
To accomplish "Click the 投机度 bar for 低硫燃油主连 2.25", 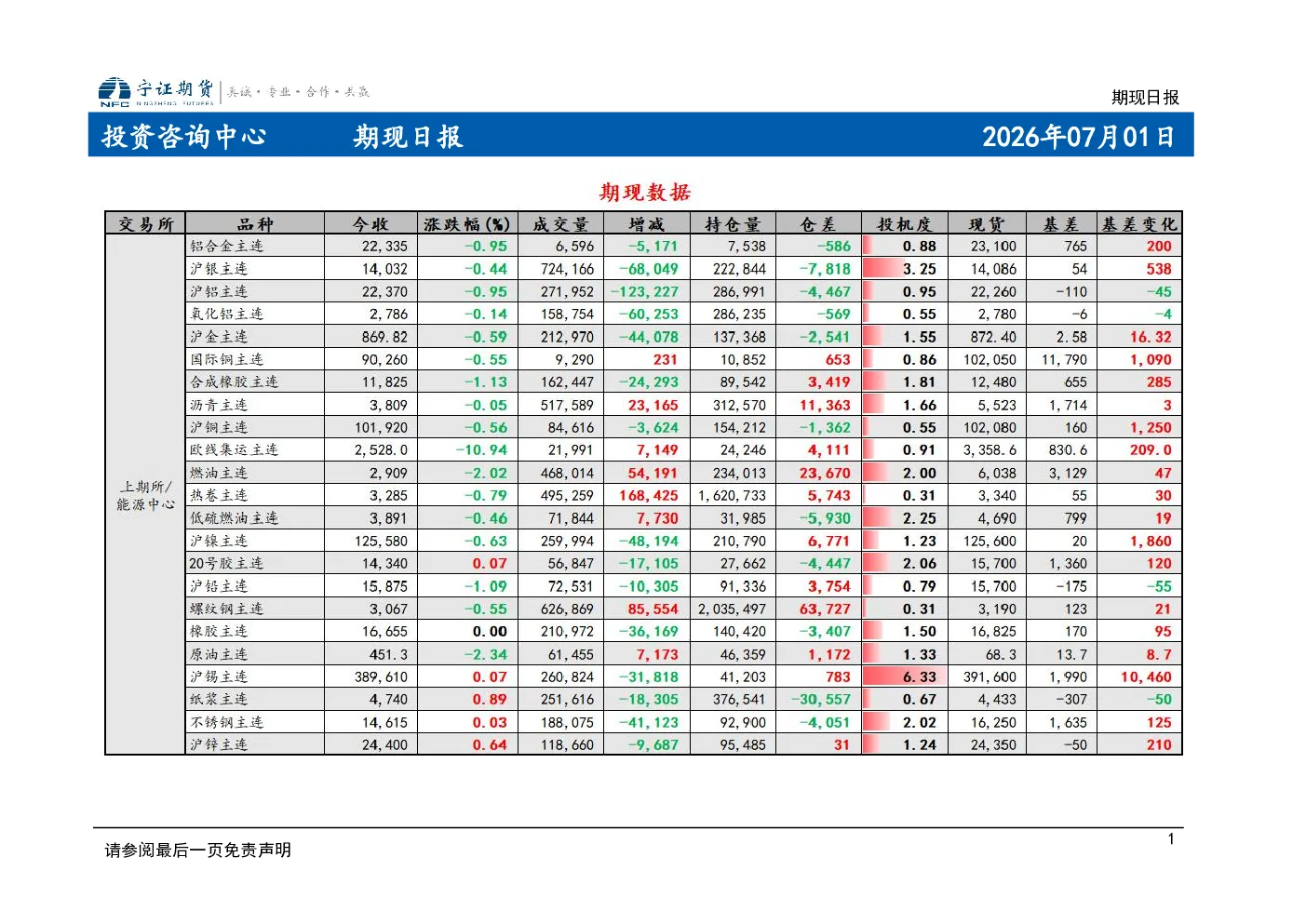I will [x=877, y=518].
